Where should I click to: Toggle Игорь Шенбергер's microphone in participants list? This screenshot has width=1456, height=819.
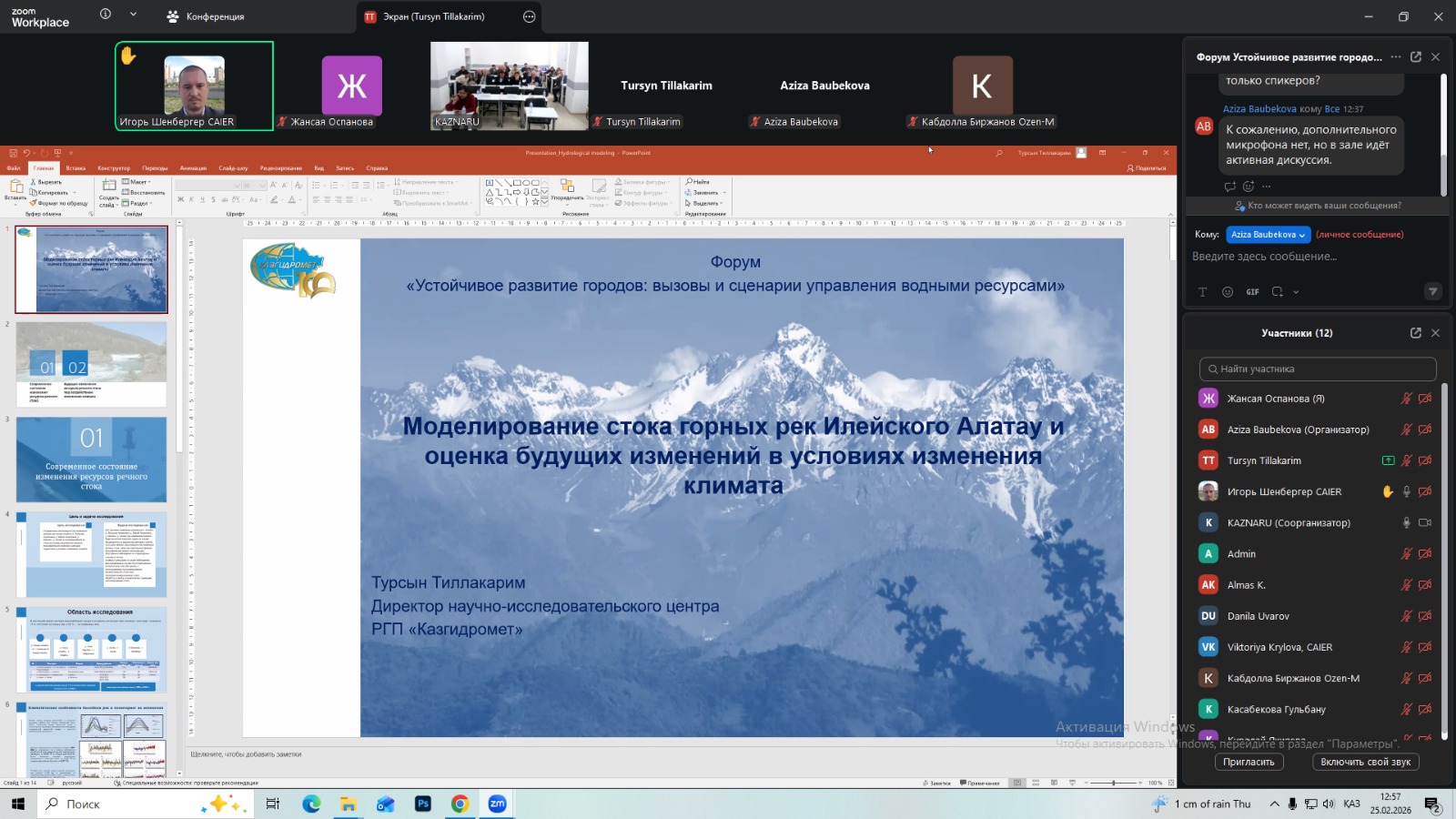[x=1406, y=492]
